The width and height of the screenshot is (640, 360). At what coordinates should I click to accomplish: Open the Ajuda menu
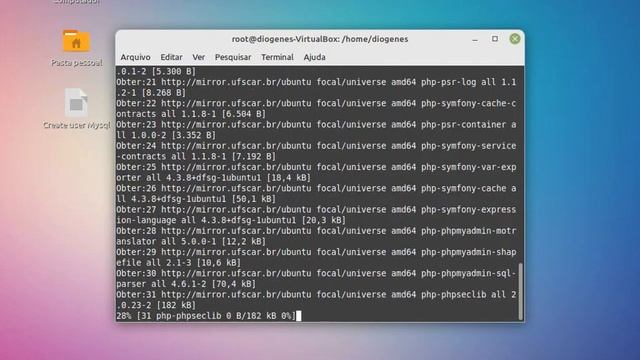[314, 57]
